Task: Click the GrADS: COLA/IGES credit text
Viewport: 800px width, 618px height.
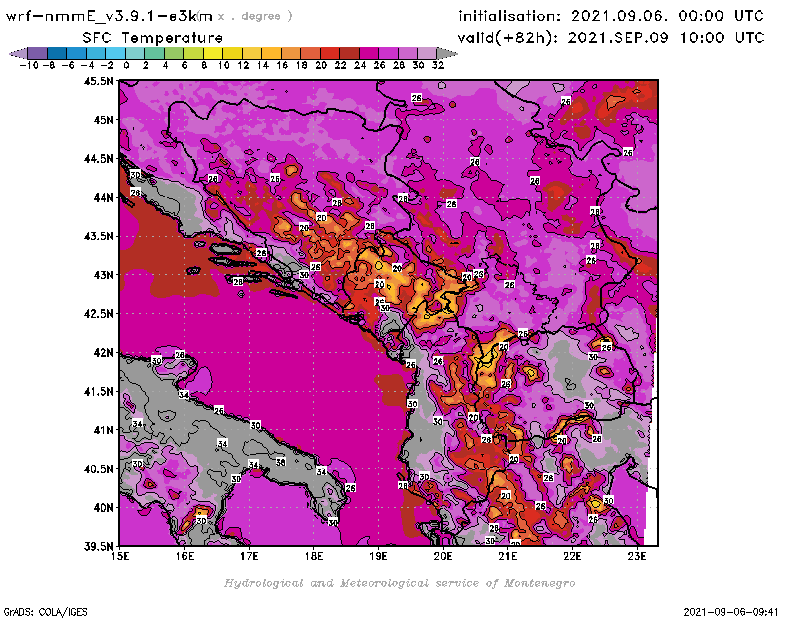Action: (45, 611)
